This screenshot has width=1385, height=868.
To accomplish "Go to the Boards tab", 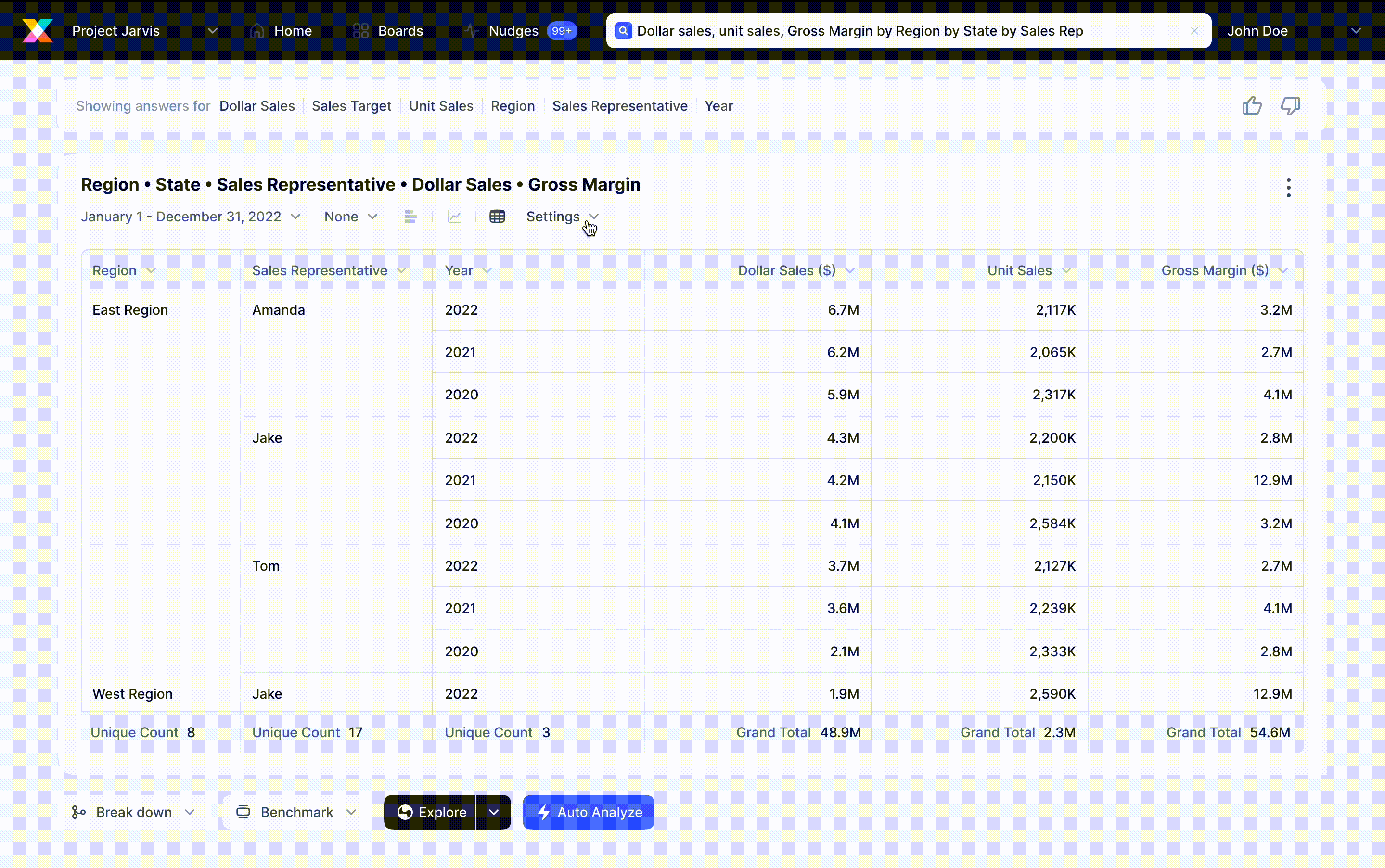I will (388, 31).
